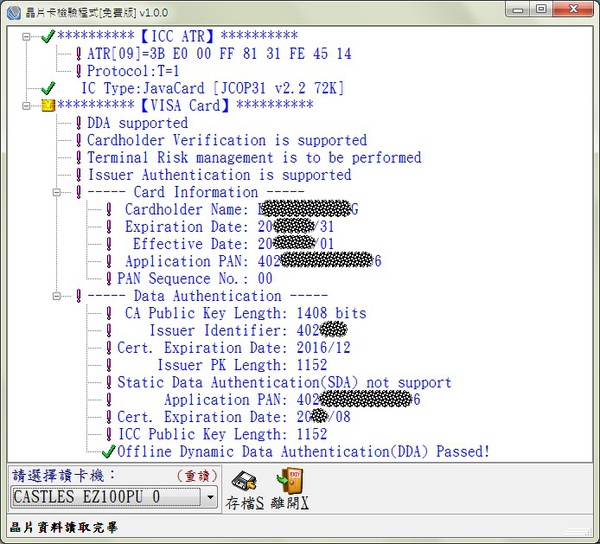Click exclamation icon beside DDA supported
600x544 pixels.
pos(78,123)
